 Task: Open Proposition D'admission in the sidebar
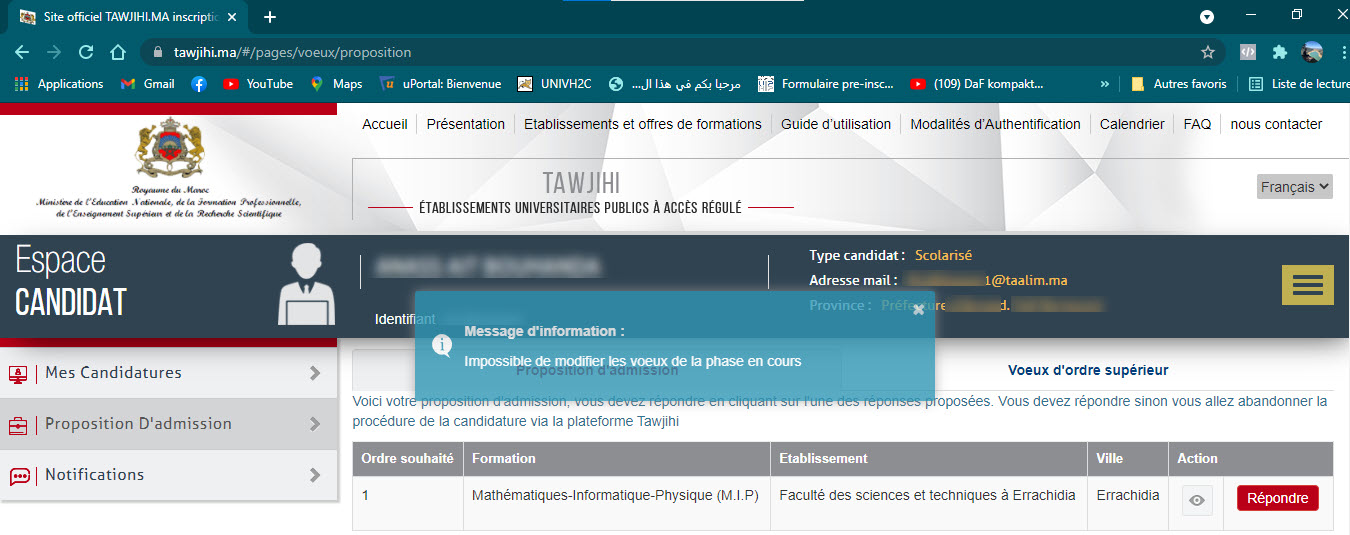coord(169,424)
